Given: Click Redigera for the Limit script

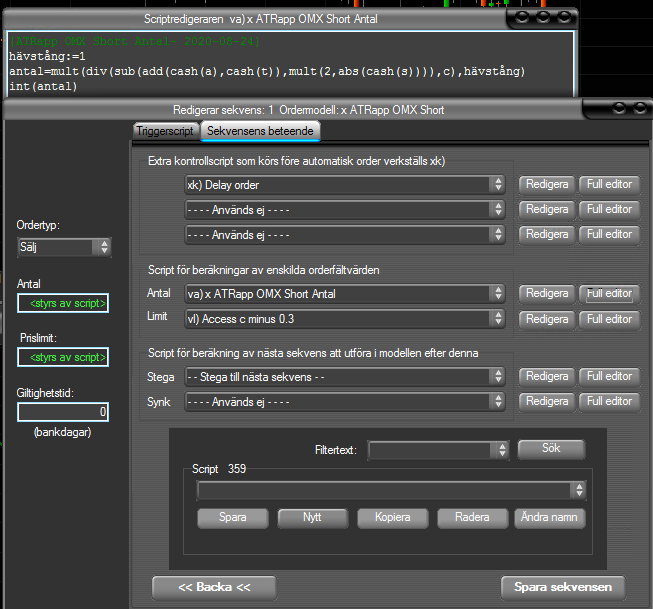Looking at the screenshot, I should coord(546,318).
